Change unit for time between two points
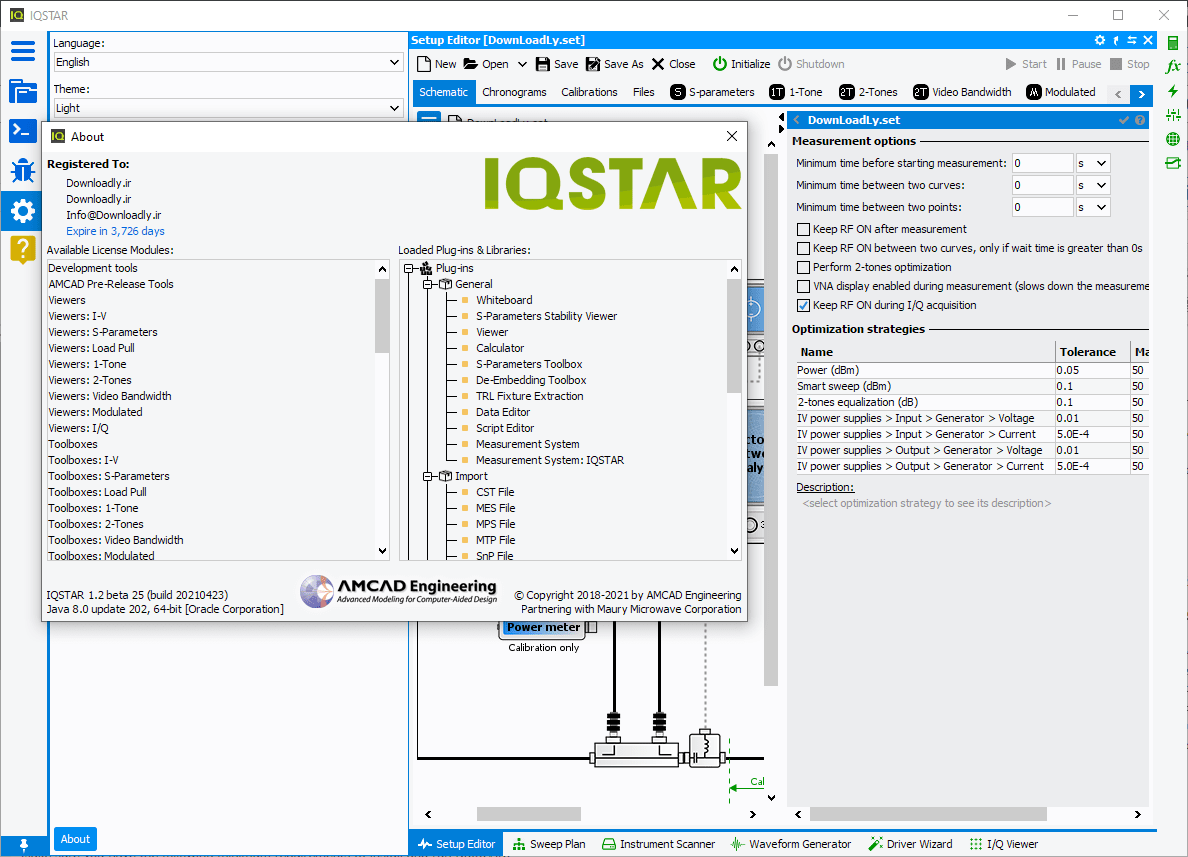Image resolution: width=1188 pixels, height=857 pixels. pyautogui.click(x=1093, y=207)
